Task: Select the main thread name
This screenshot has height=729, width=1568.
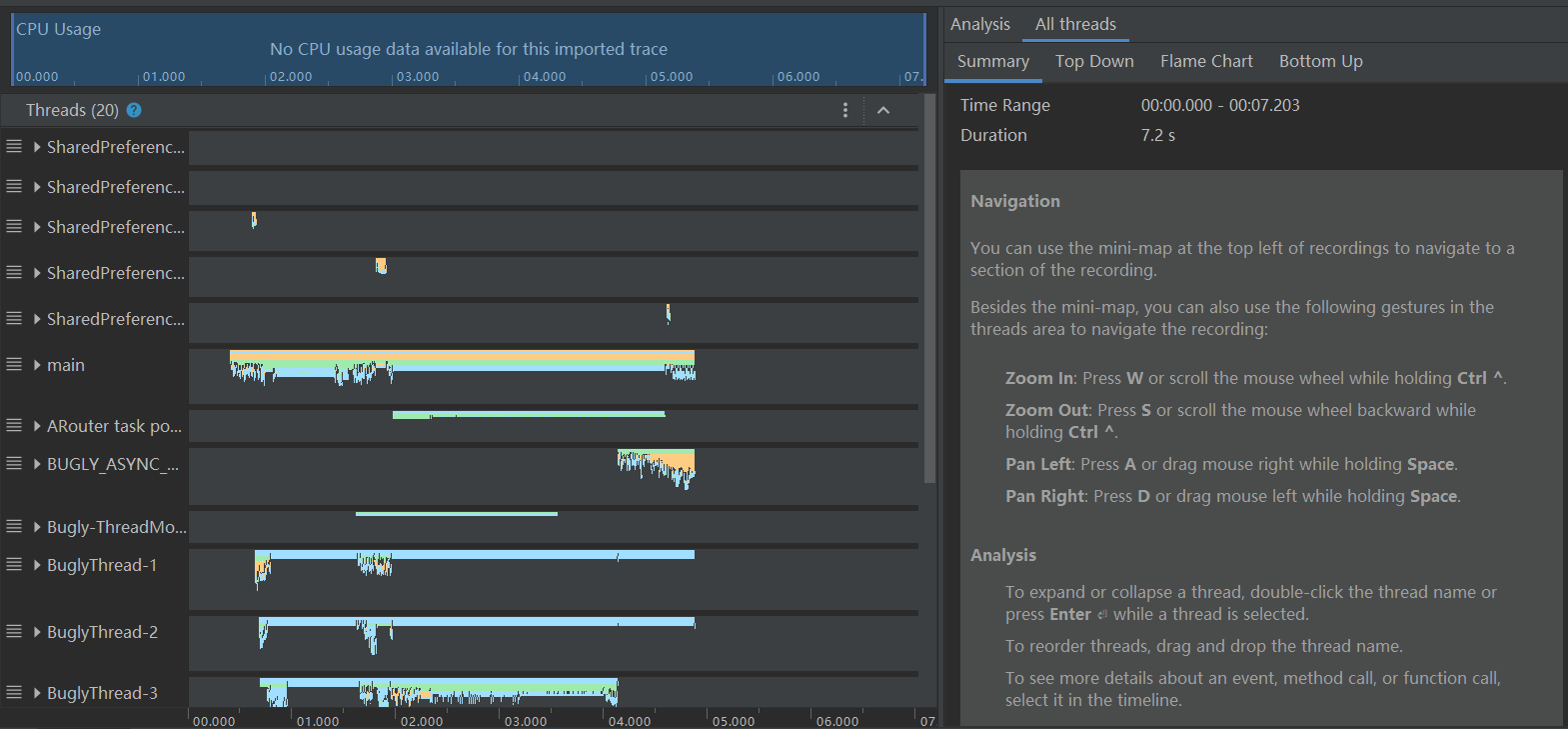Action: pos(66,365)
